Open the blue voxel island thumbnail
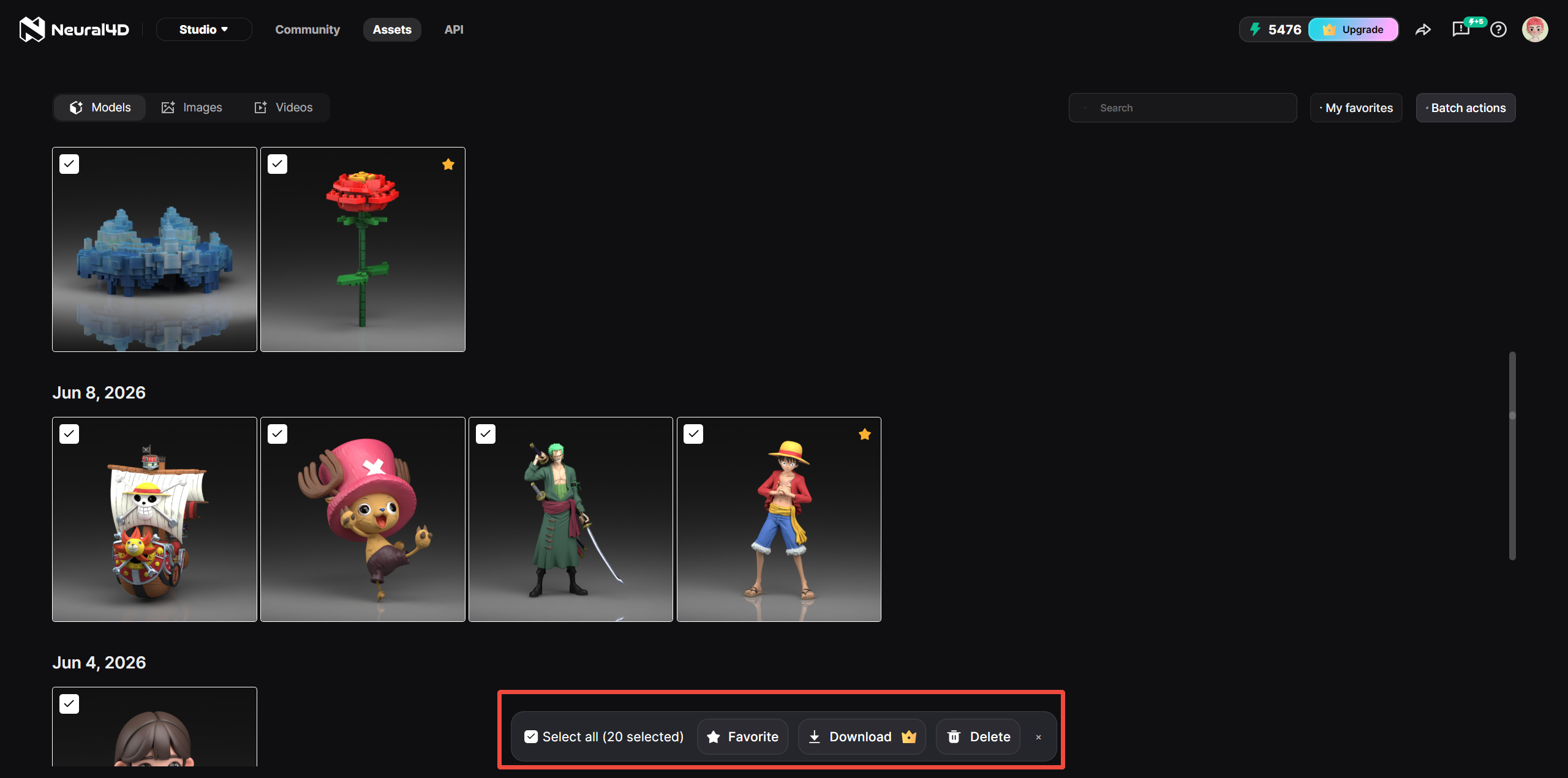Image resolution: width=1568 pixels, height=778 pixels. click(x=154, y=249)
